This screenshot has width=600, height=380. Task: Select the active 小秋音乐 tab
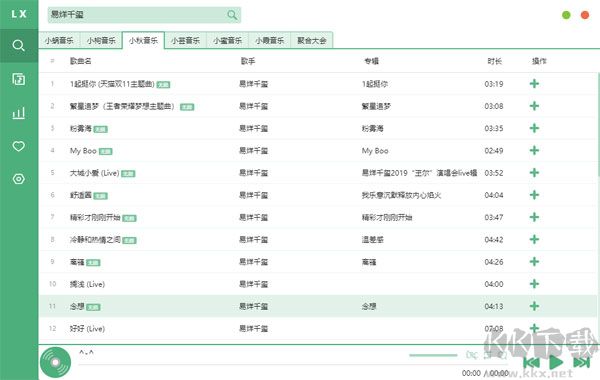pyautogui.click(x=143, y=40)
